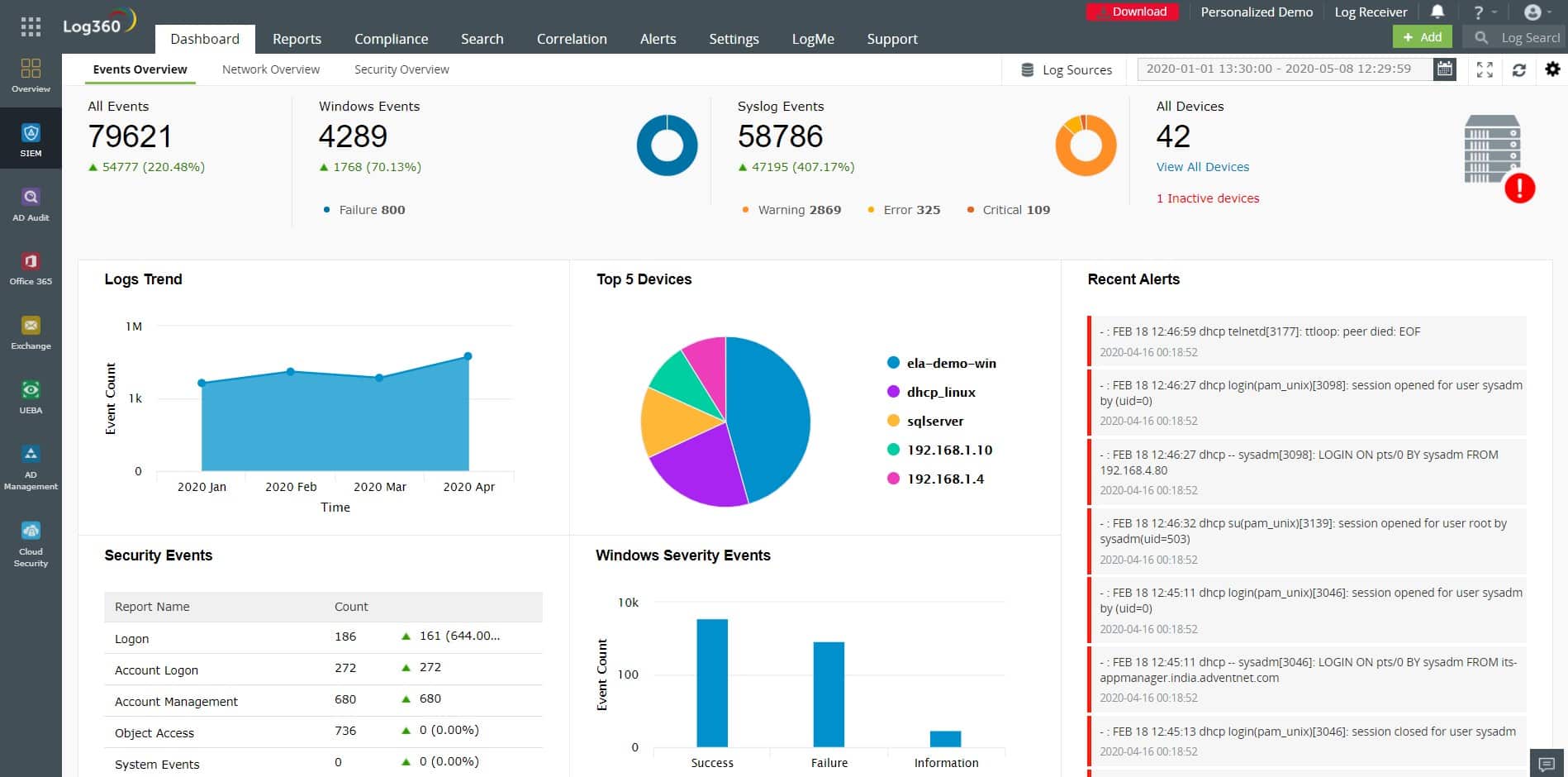Open the Office 365 sidebar module

coord(31,268)
